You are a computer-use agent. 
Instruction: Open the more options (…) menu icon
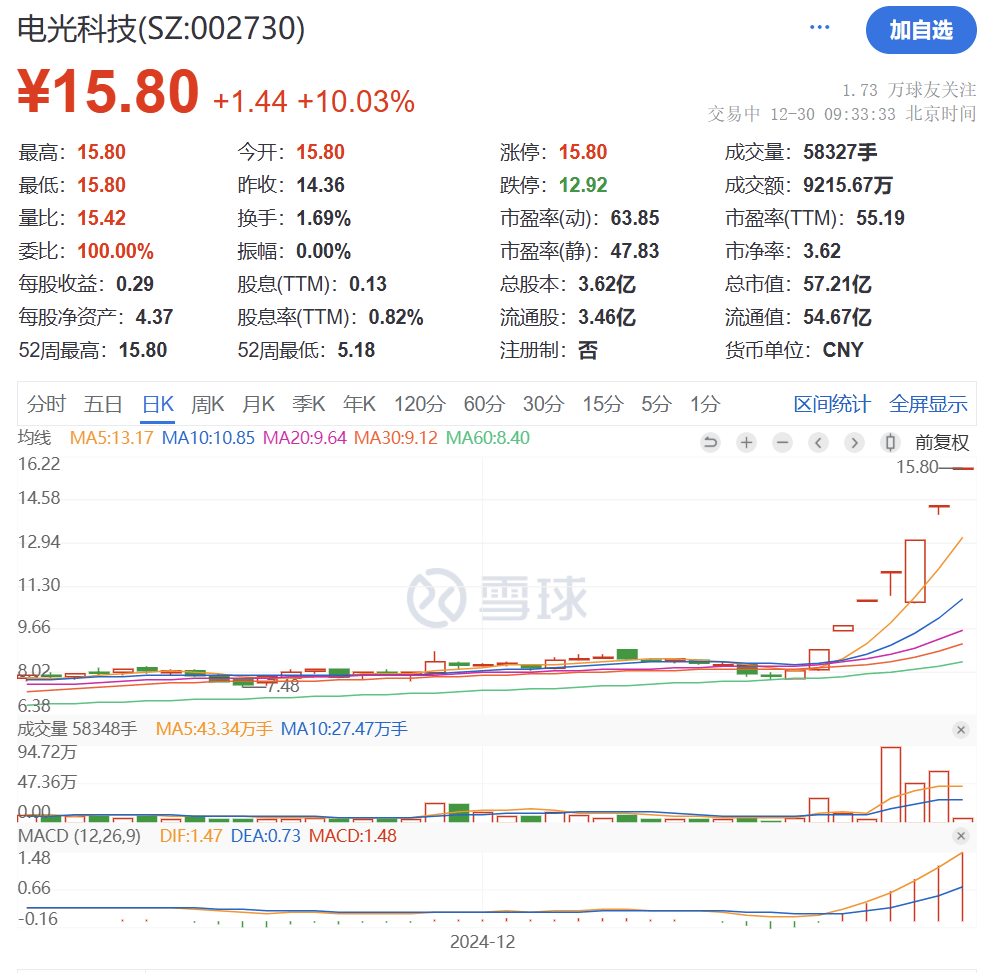pyautogui.click(x=818, y=27)
